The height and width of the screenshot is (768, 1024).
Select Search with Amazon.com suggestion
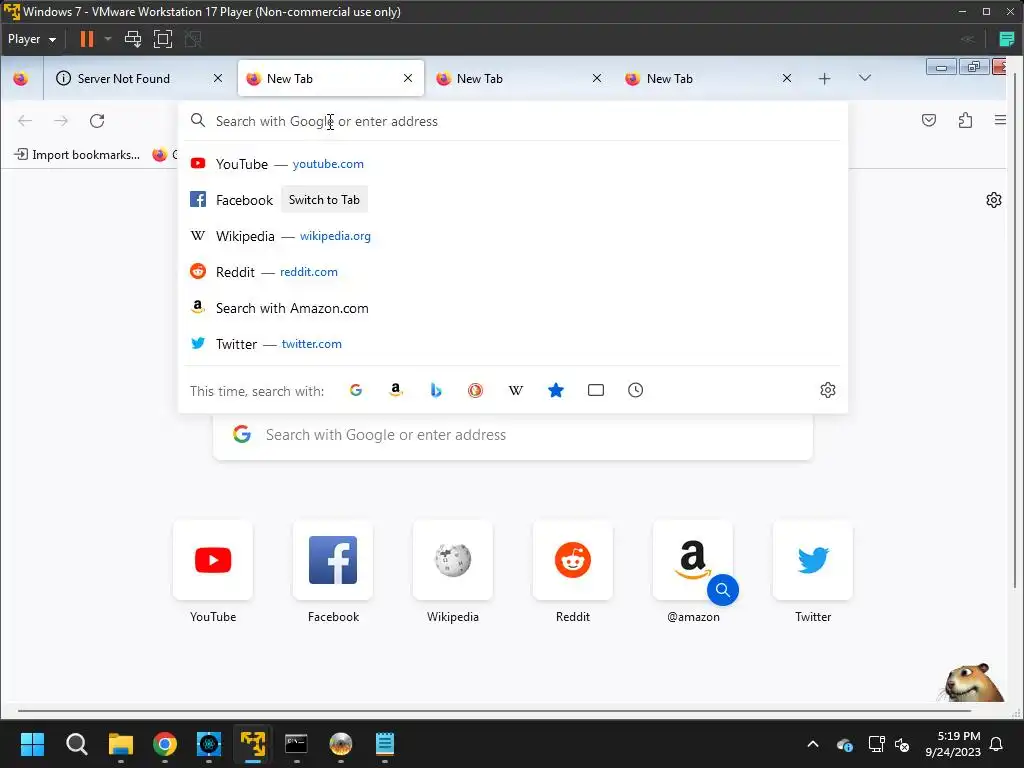point(513,308)
